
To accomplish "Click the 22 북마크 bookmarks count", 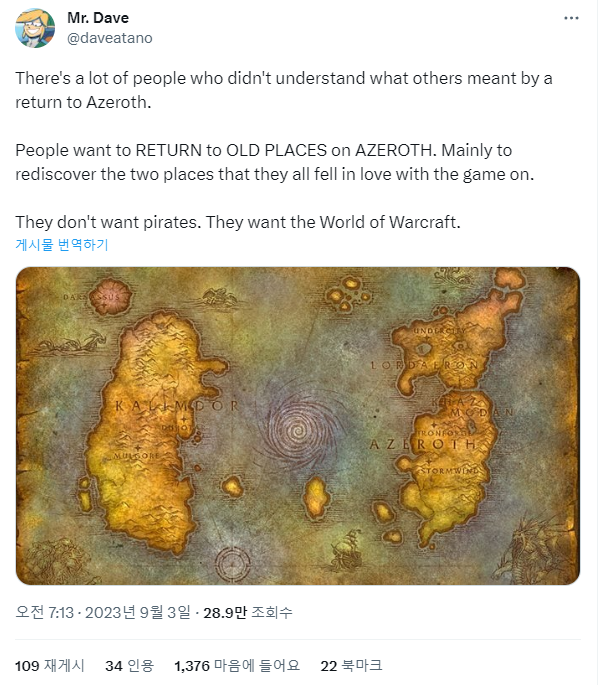I will (351, 666).
